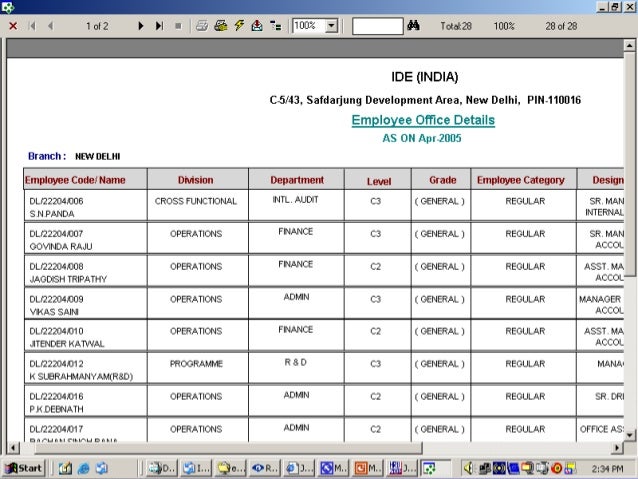Click the Department column header
Screen dimensions: 638x479
(297, 180)
